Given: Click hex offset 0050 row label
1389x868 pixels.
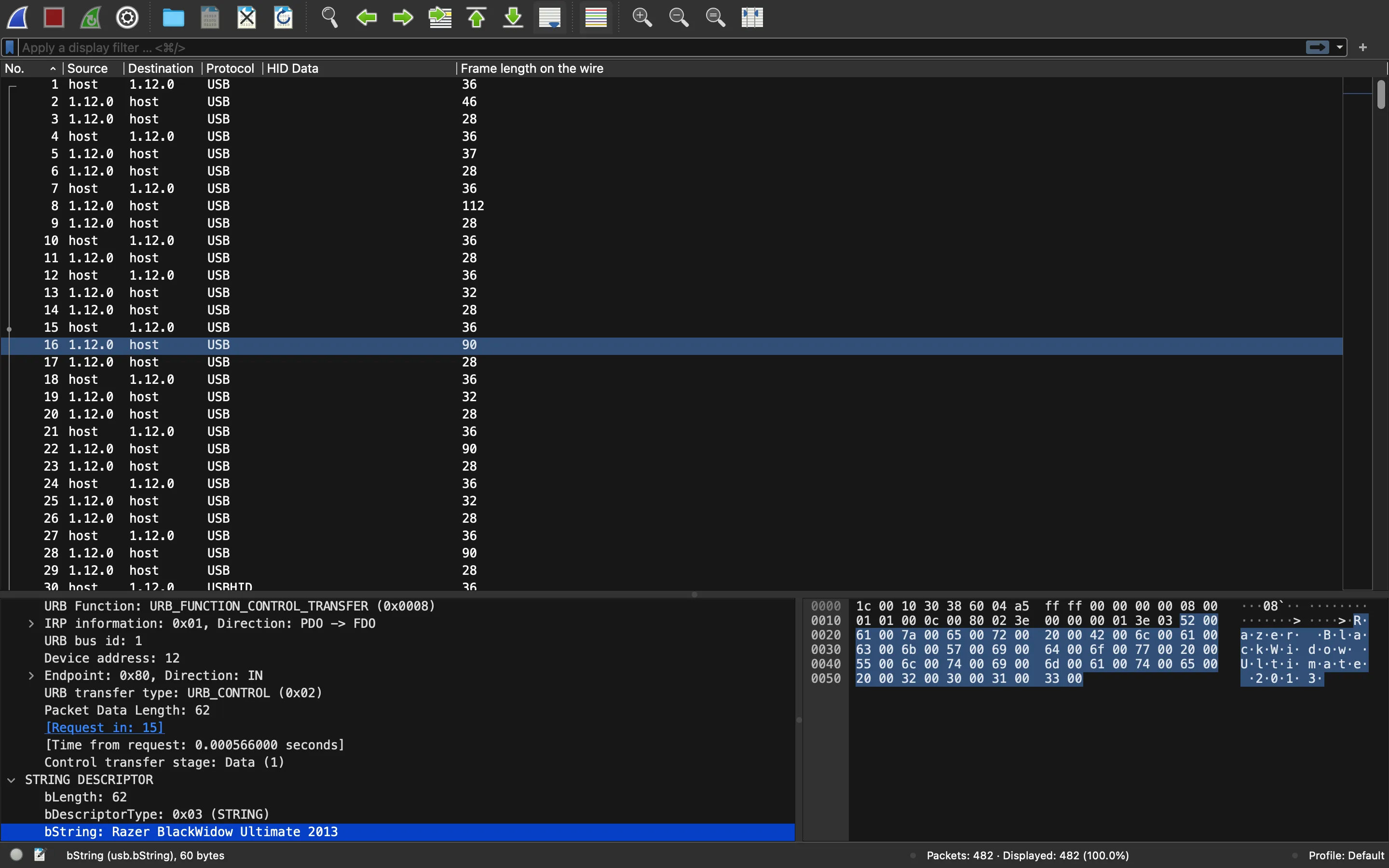Looking at the screenshot, I should [x=825, y=678].
